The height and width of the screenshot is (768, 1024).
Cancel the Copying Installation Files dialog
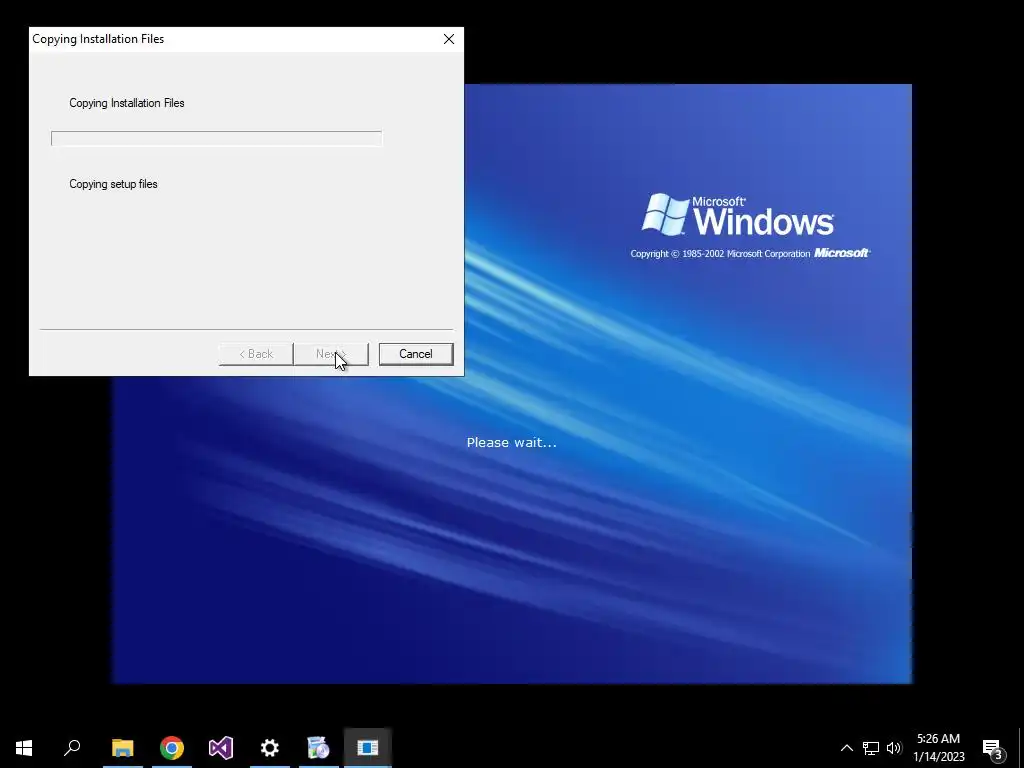(415, 354)
